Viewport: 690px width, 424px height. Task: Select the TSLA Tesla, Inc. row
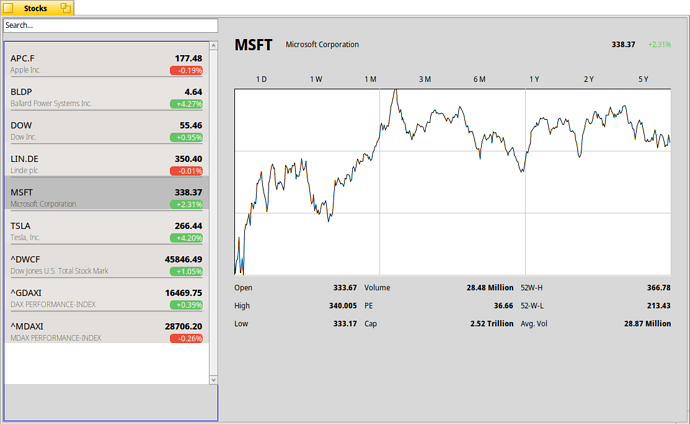(x=107, y=227)
